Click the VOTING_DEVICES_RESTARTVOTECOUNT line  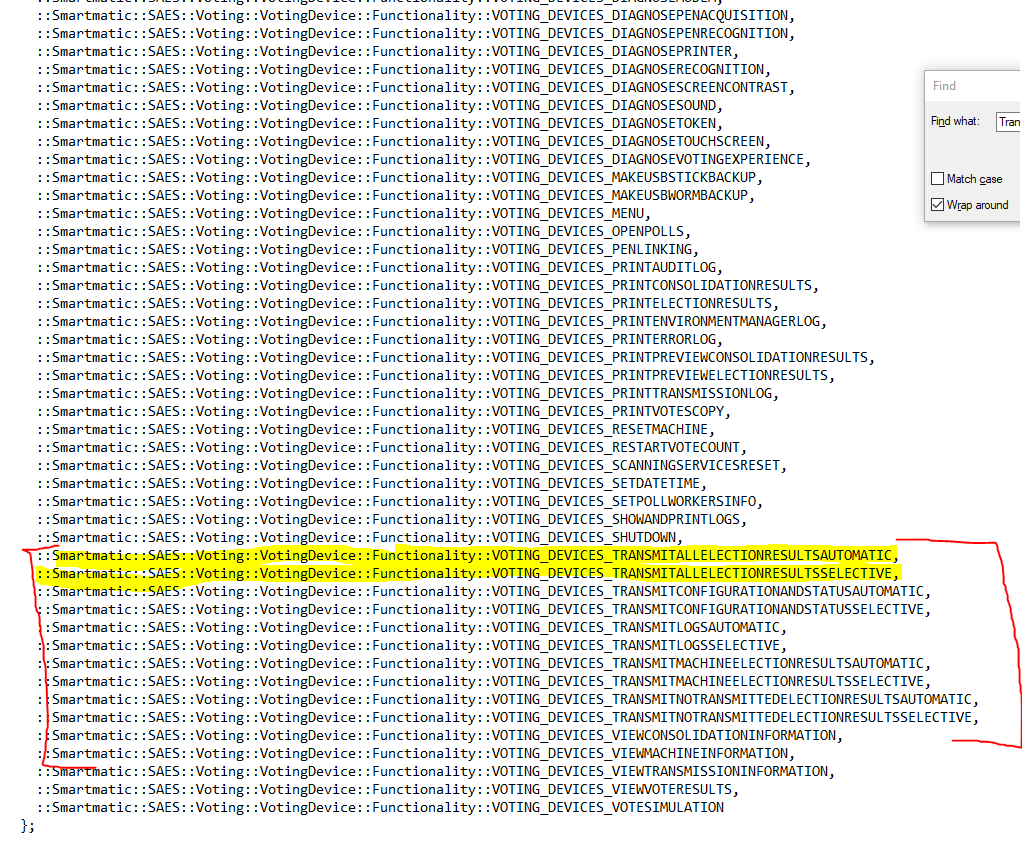click(x=392, y=448)
